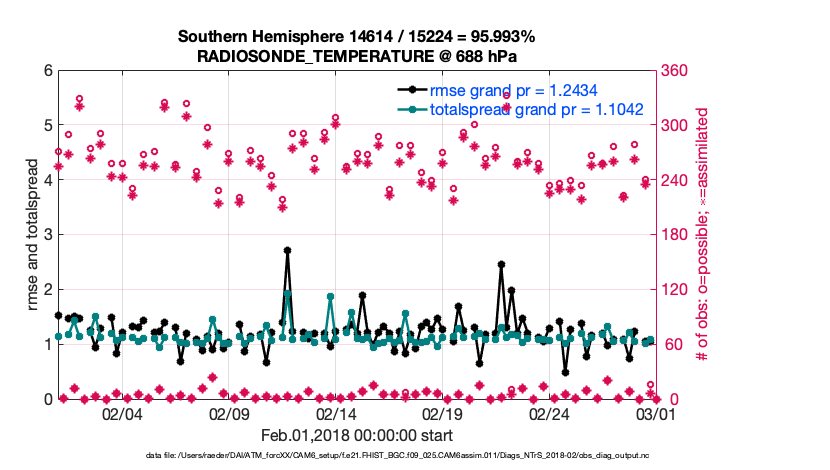Select the 02/14 date tick label
Image resolution: width=830 pixels, height=470 pixels.
tap(336, 413)
